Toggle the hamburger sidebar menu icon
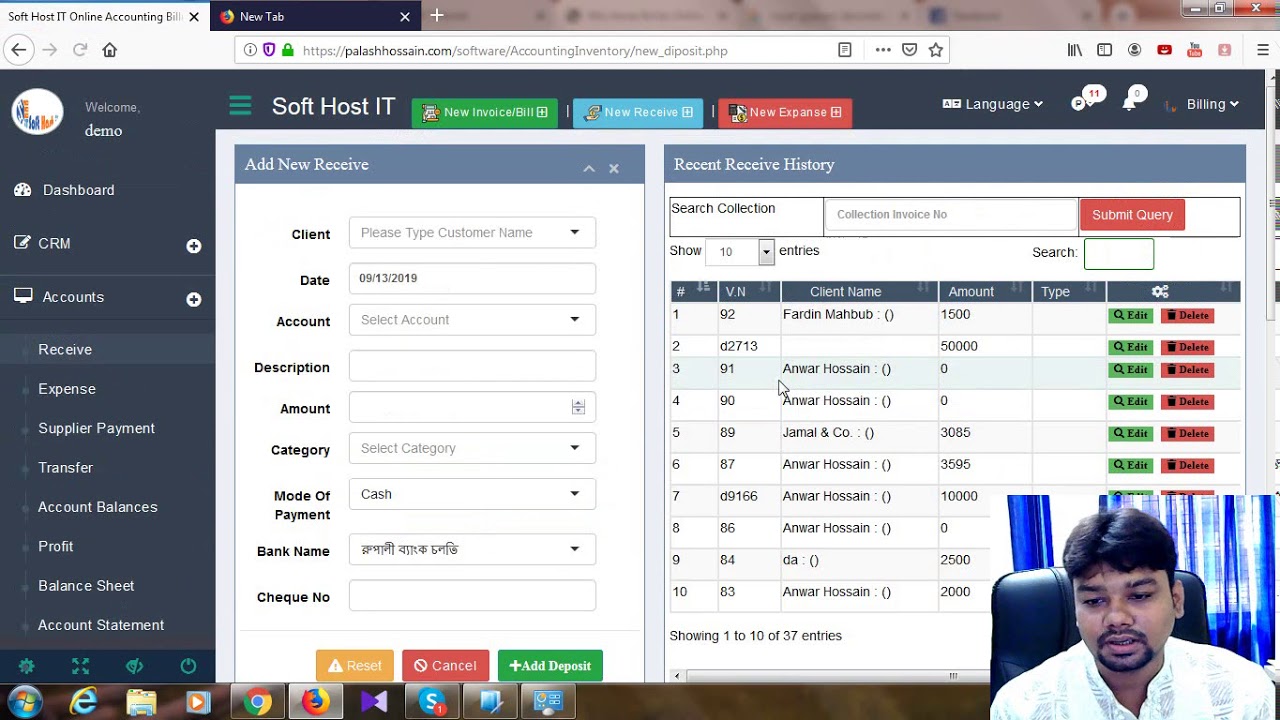The image size is (1280, 720). (x=240, y=106)
